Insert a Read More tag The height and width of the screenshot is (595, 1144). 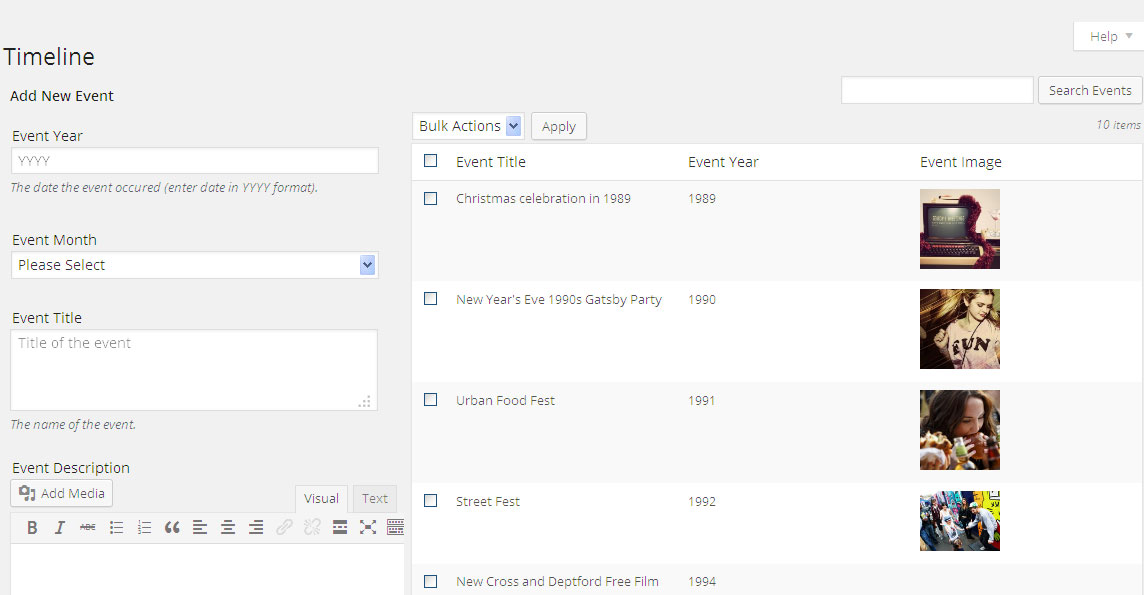[x=340, y=528]
